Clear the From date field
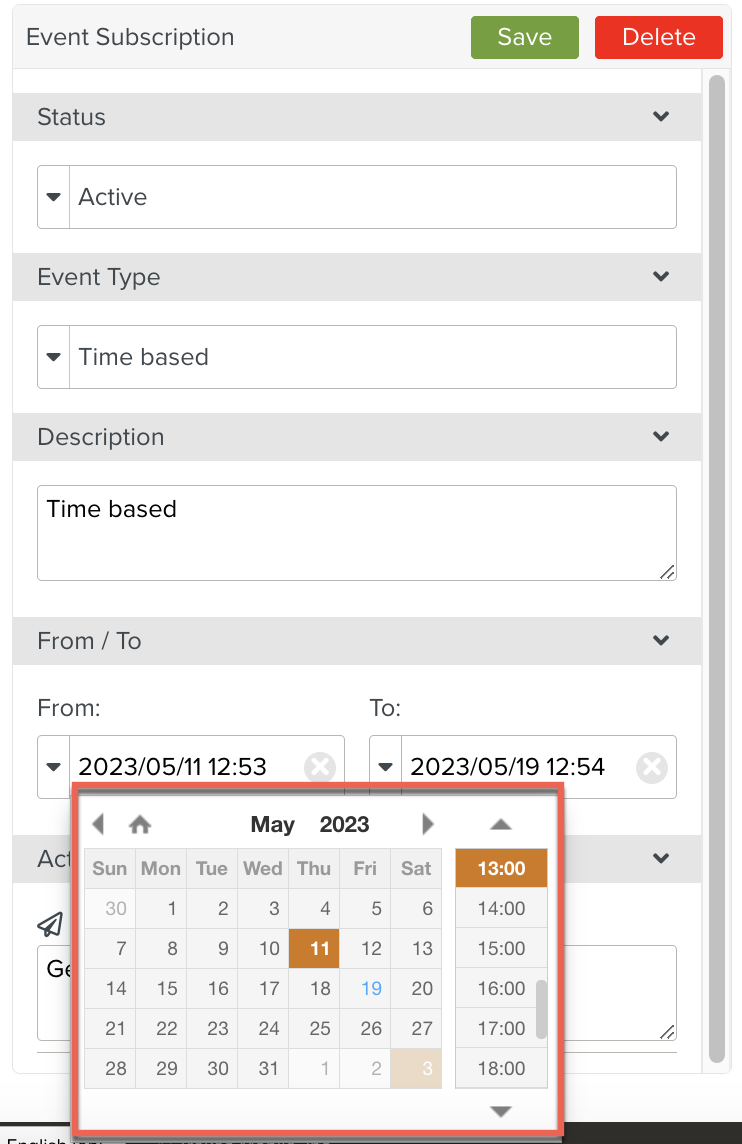The image size is (742, 1144). tap(319, 767)
